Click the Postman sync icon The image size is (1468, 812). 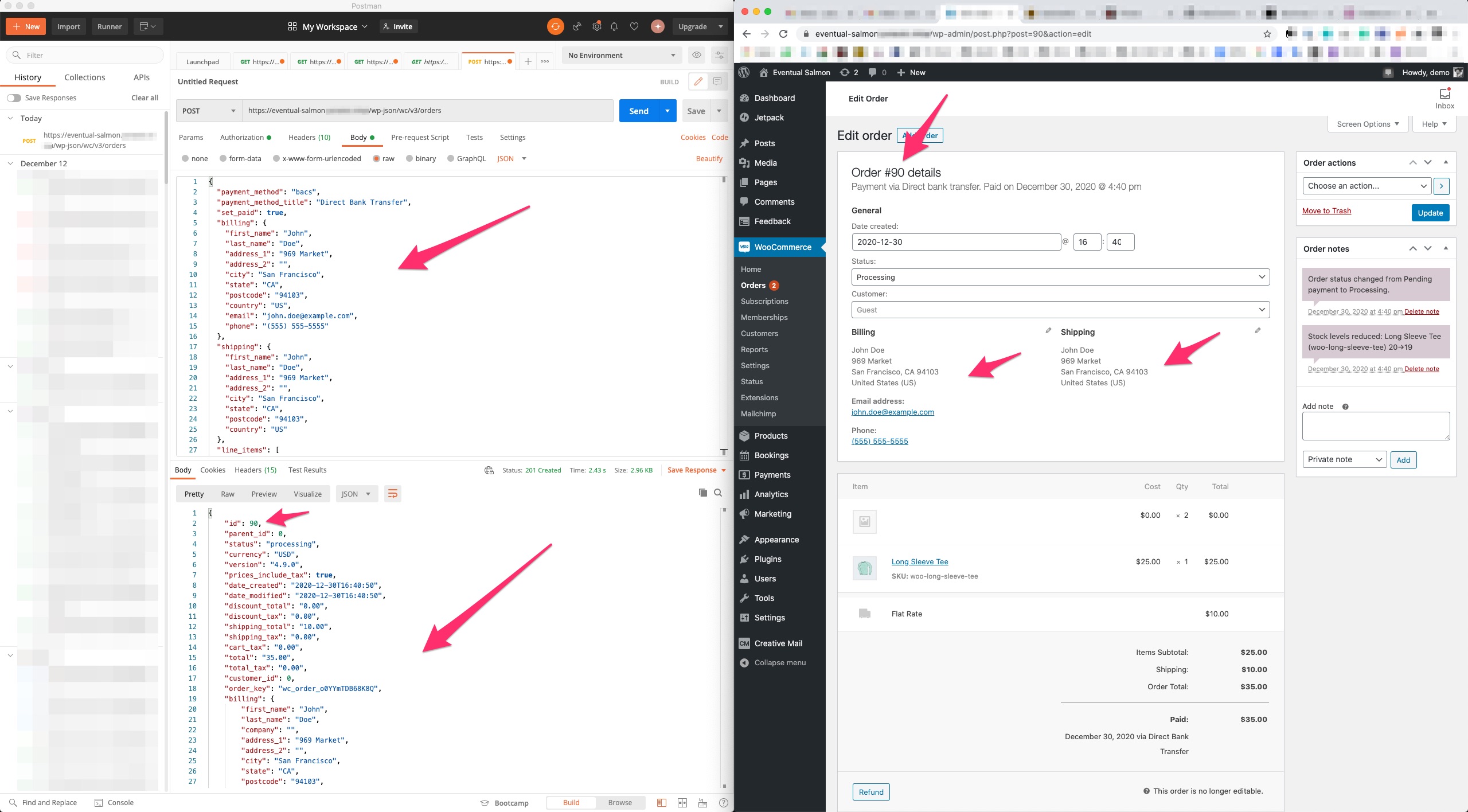(x=555, y=26)
